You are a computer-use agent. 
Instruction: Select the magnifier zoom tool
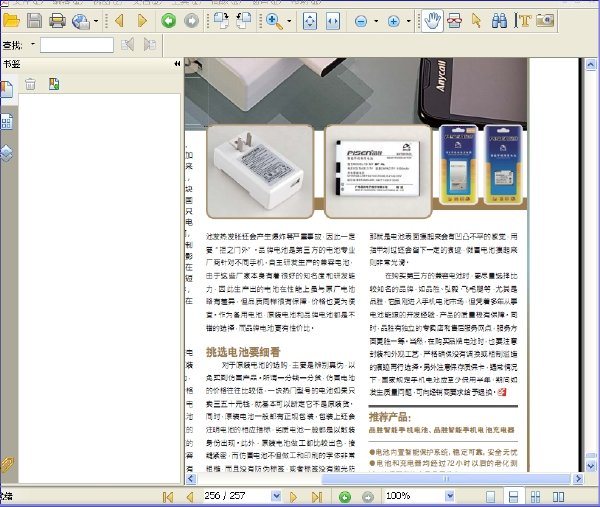click(274, 21)
